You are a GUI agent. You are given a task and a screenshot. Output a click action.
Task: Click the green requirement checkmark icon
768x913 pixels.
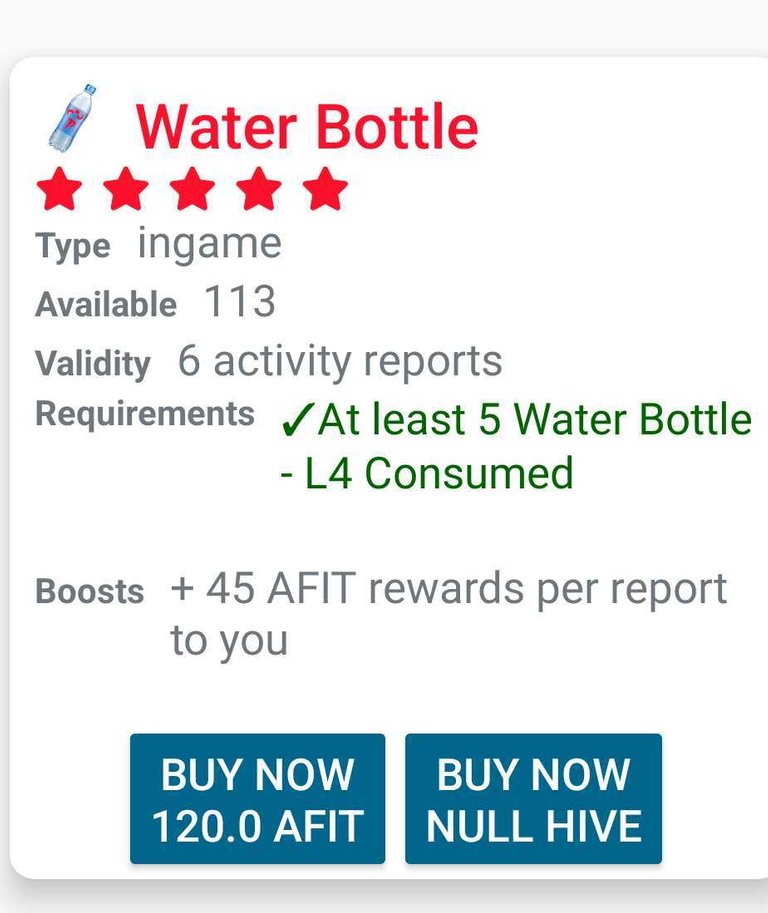point(298,420)
